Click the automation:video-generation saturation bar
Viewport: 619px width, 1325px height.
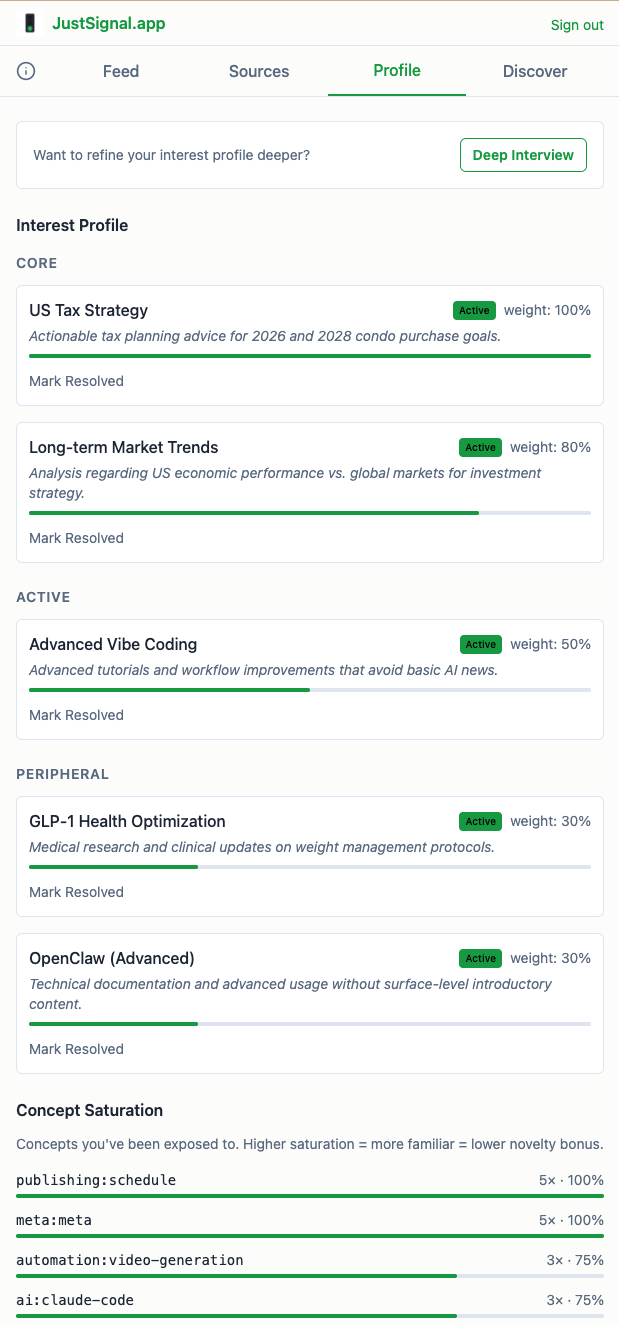(x=310, y=1276)
